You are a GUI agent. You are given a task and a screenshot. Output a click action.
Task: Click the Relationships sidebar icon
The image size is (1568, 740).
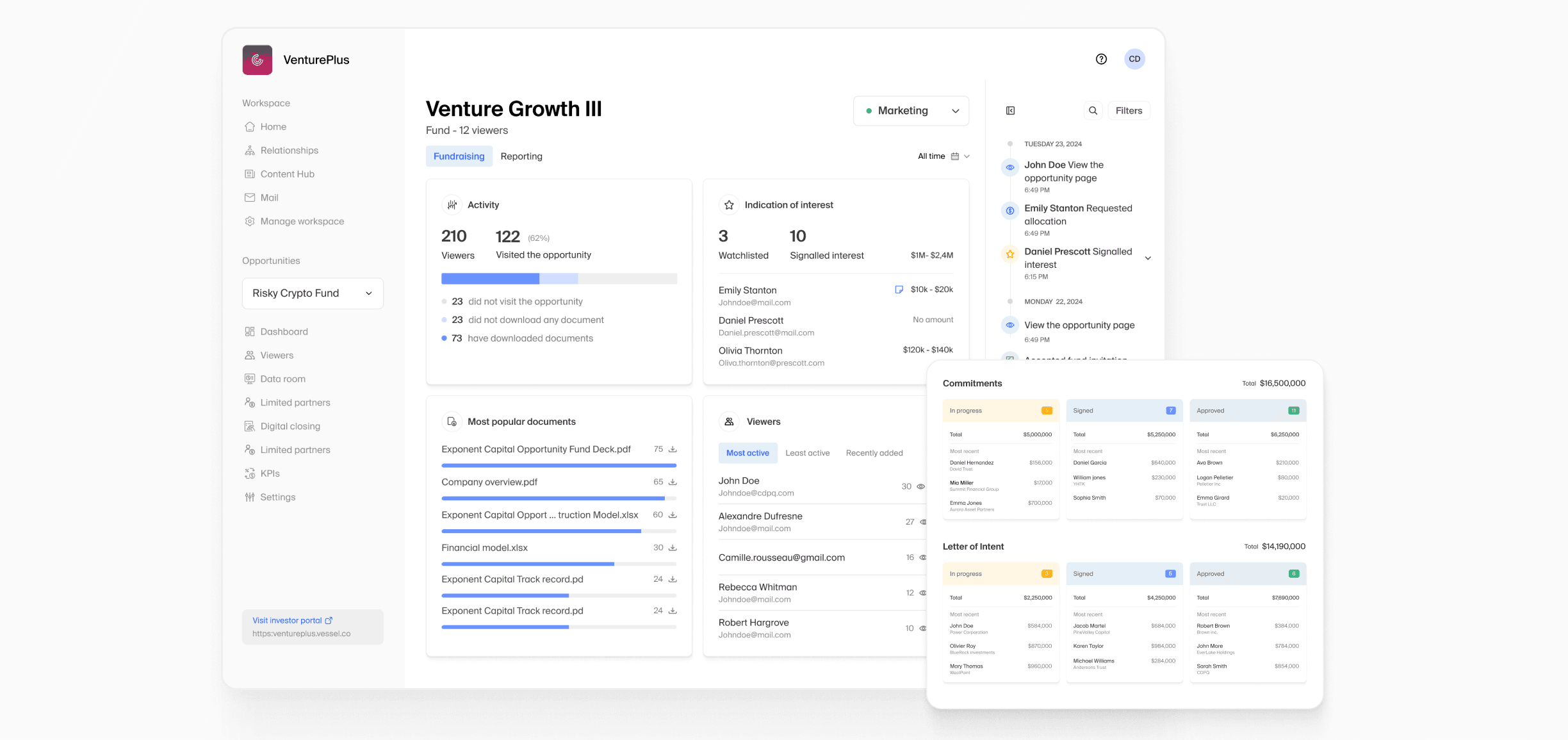250,151
